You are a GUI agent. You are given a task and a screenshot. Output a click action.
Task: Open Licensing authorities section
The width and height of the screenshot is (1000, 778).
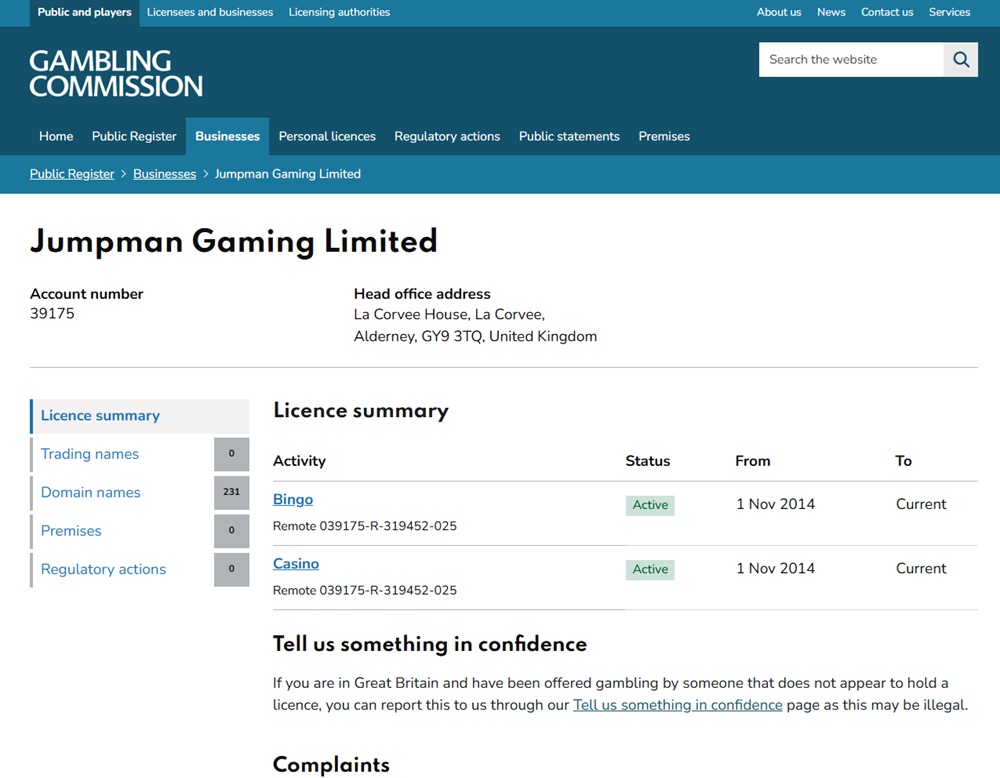coord(339,12)
